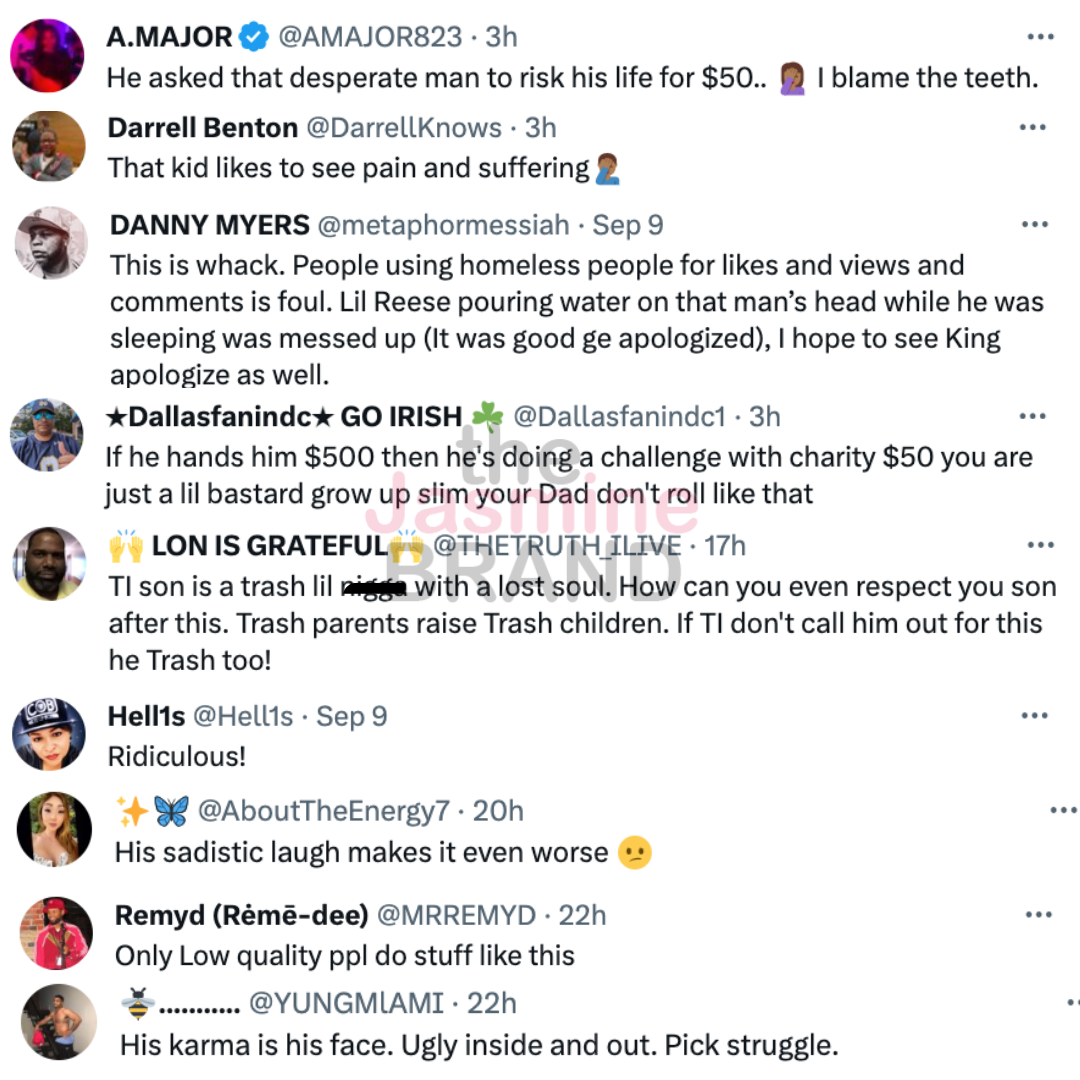
Task: Click A.MAJOR's blue verified badge
Action: (x=256, y=37)
